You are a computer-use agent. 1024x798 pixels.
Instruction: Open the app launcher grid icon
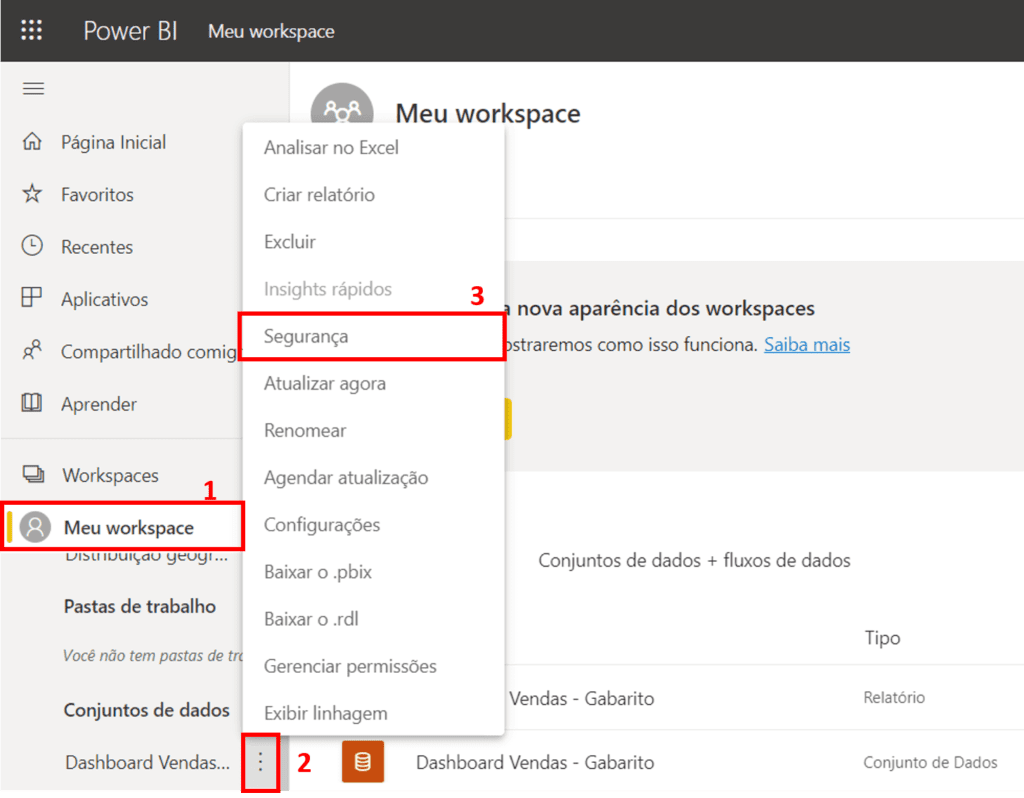pyautogui.click(x=31, y=30)
